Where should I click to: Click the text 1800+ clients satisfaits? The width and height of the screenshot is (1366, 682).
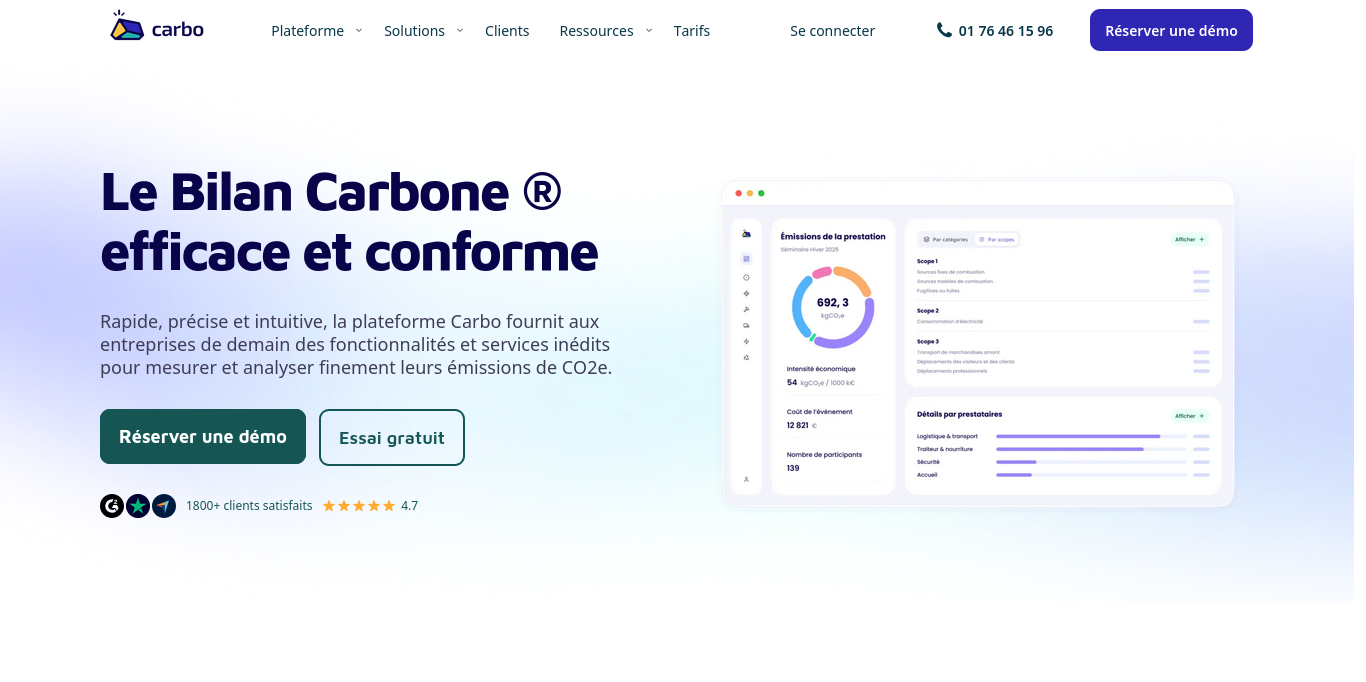coord(249,506)
